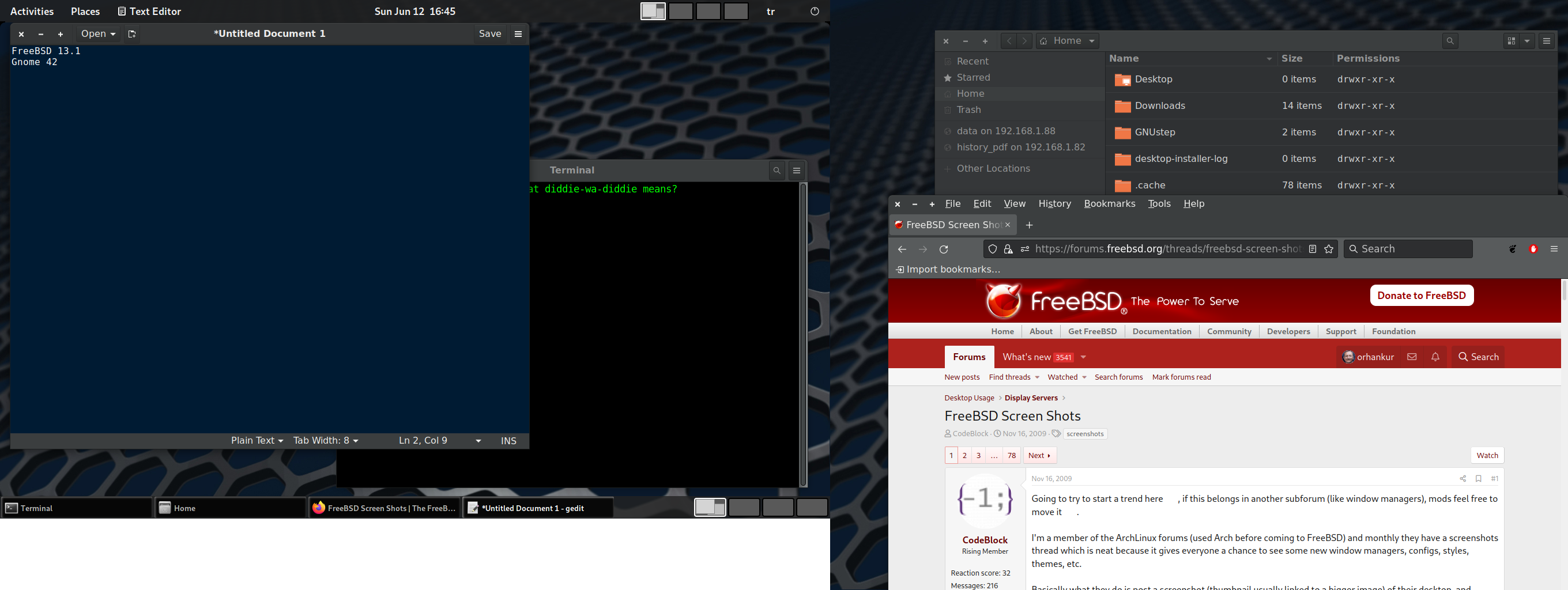Switch to fourth workspace in top bar

[x=736, y=12]
